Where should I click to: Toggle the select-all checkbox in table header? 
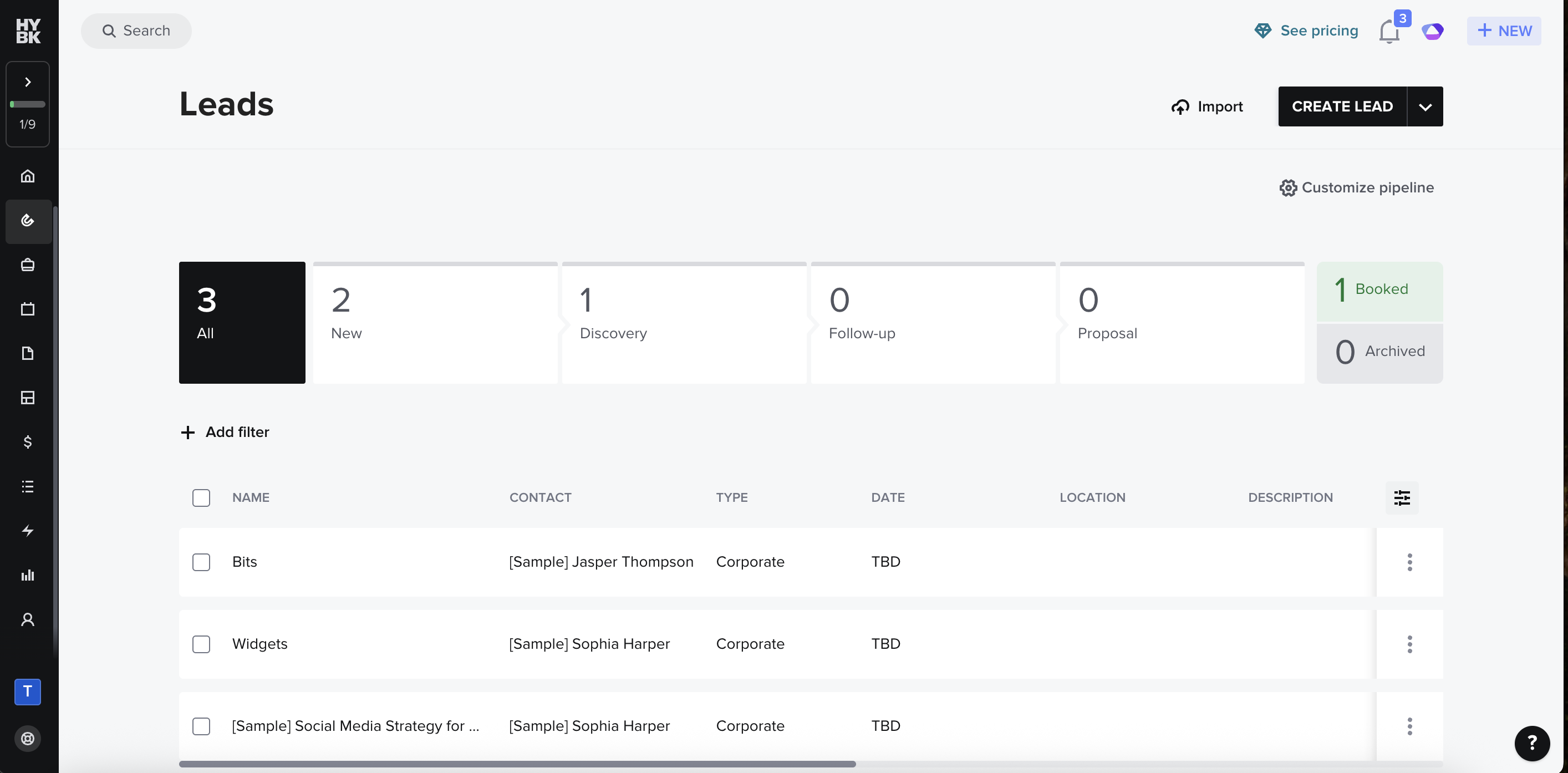[x=201, y=497]
